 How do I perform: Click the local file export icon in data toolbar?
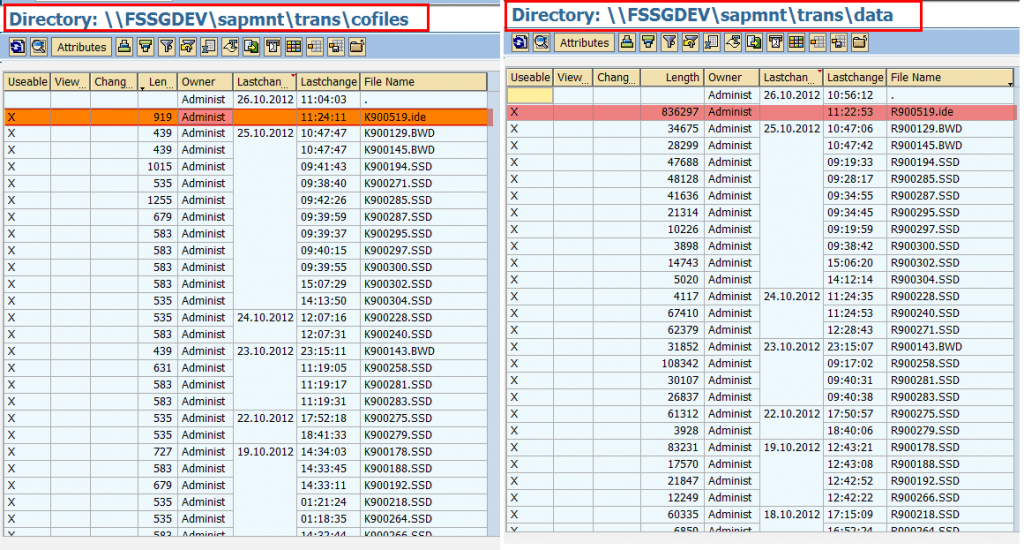(754, 42)
